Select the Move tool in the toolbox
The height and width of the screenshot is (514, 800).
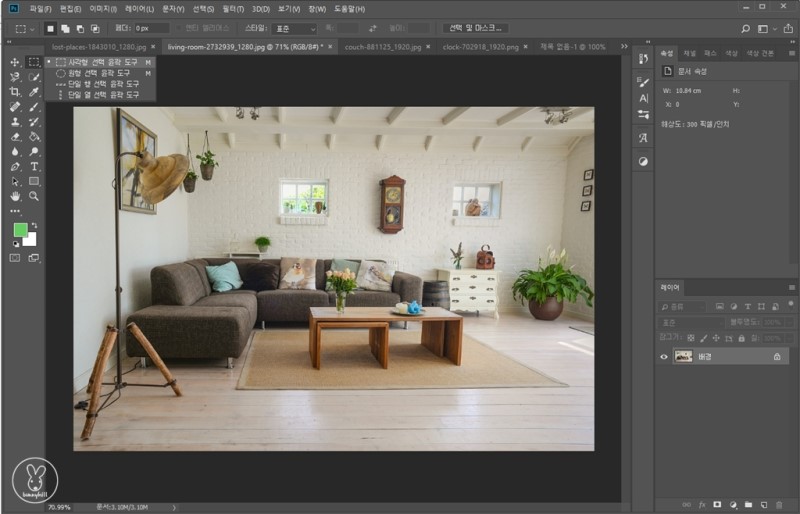click(x=14, y=62)
